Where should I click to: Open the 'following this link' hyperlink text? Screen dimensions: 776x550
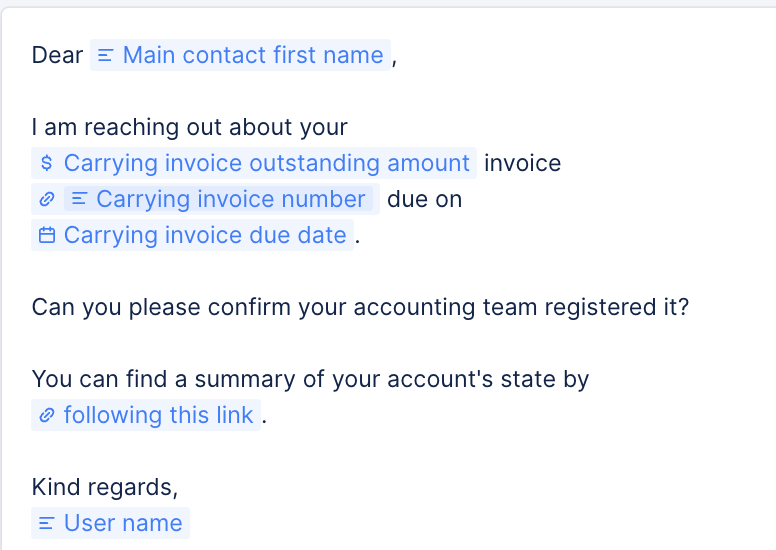(158, 416)
